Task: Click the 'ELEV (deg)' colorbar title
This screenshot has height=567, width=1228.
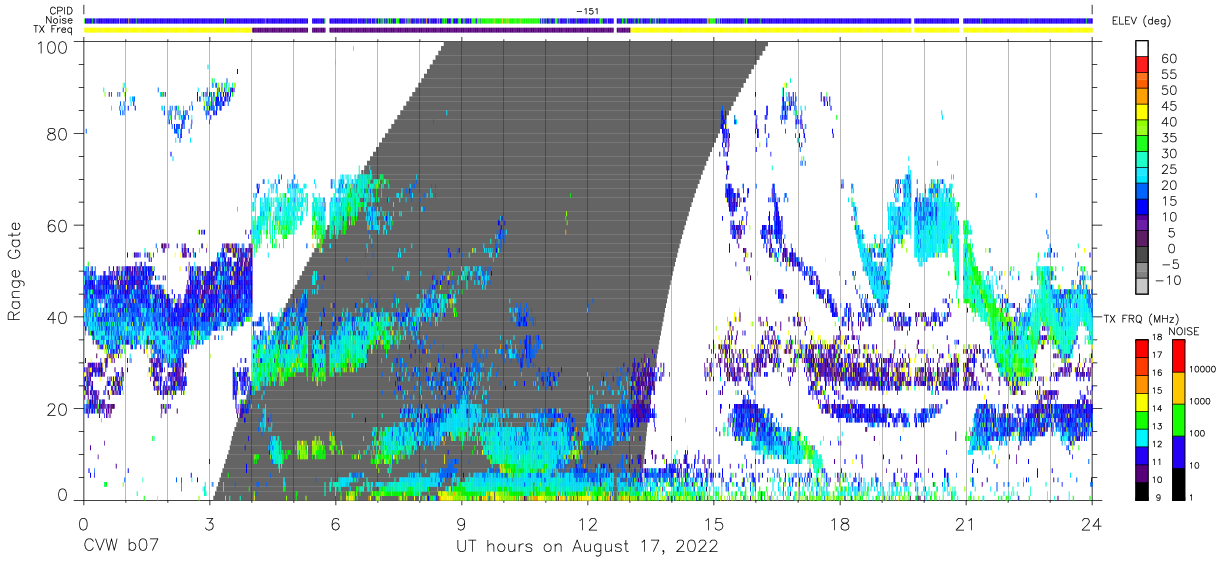Action: [1141, 21]
